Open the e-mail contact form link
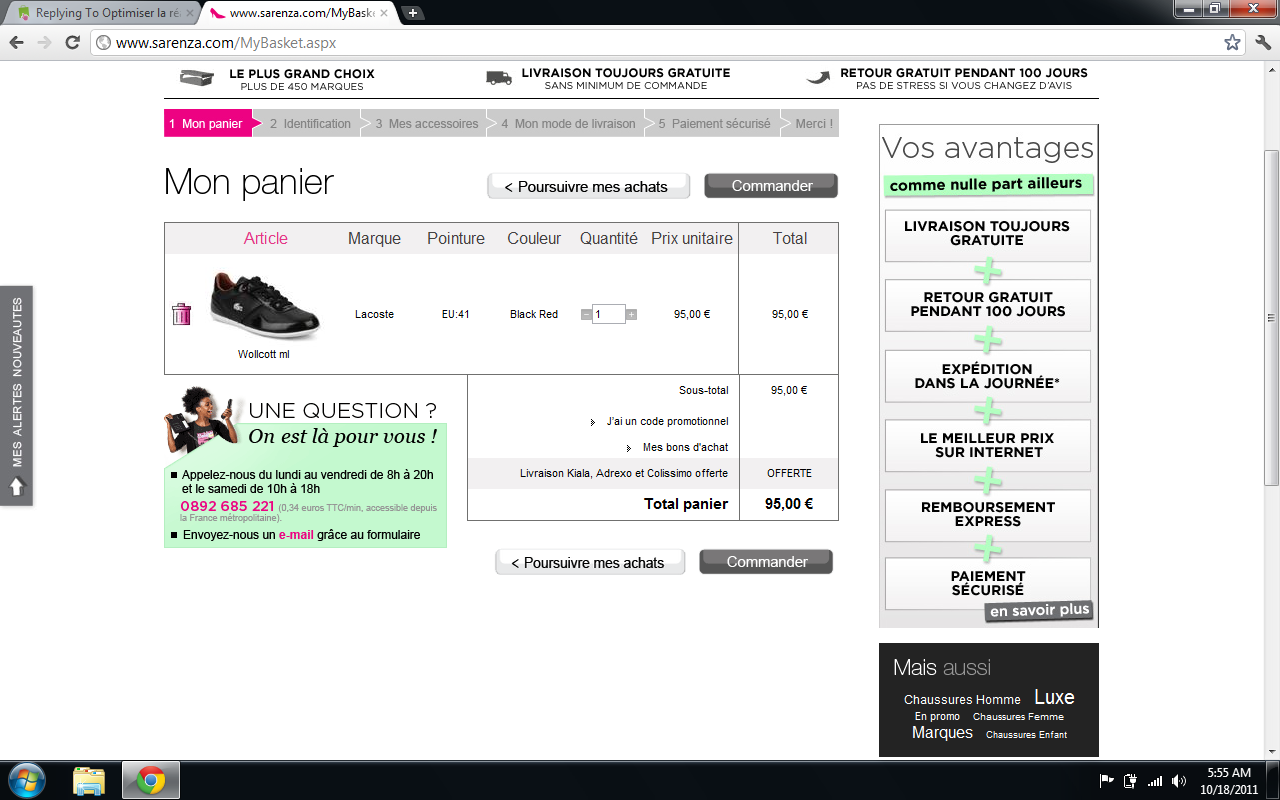Viewport: 1280px width, 800px height. click(296, 535)
